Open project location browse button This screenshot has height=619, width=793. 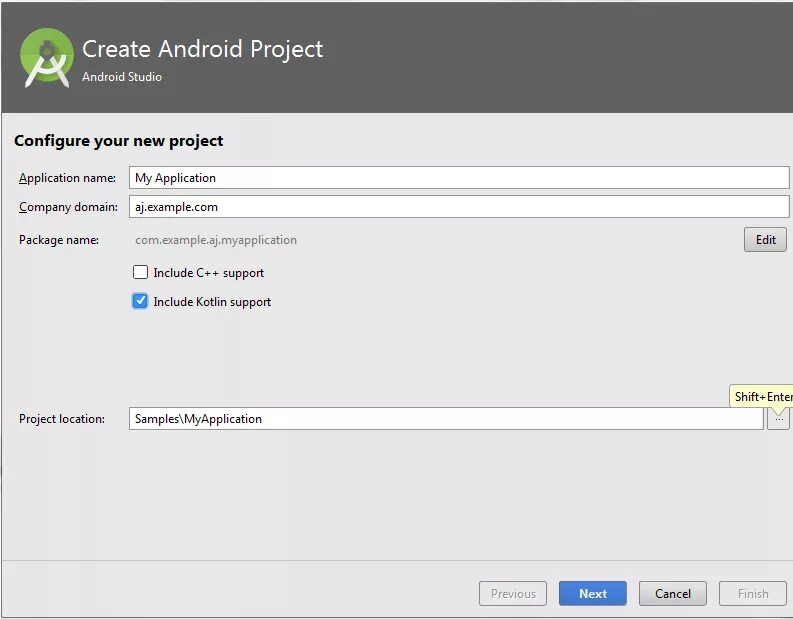[778, 419]
